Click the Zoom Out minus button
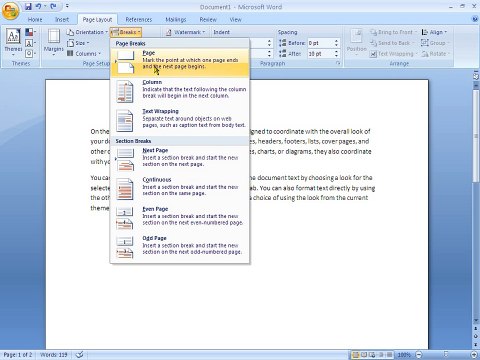The width and height of the screenshot is (480, 360). (x=419, y=355)
